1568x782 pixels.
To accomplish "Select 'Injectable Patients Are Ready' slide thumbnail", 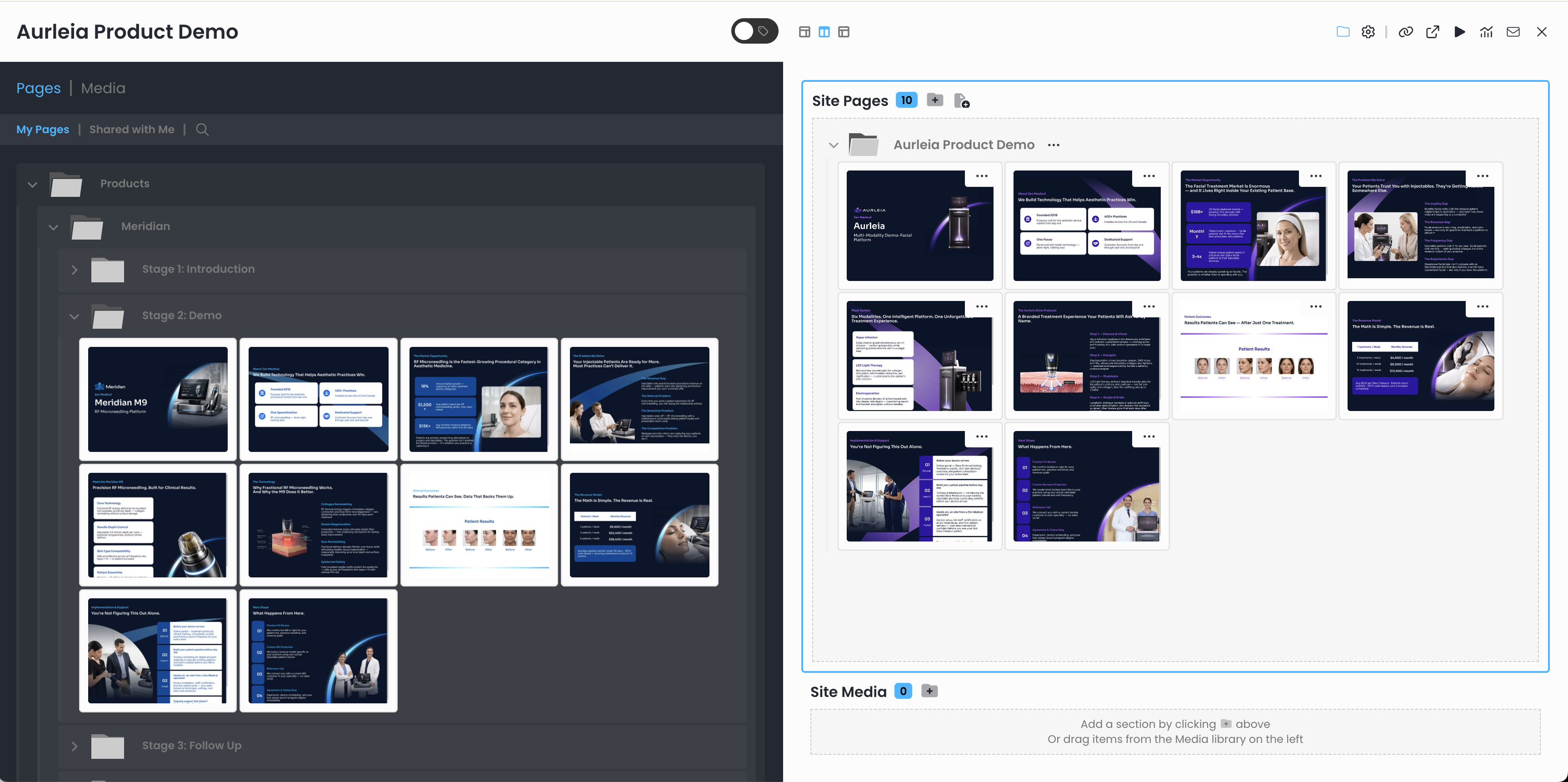I will [639, 400].
